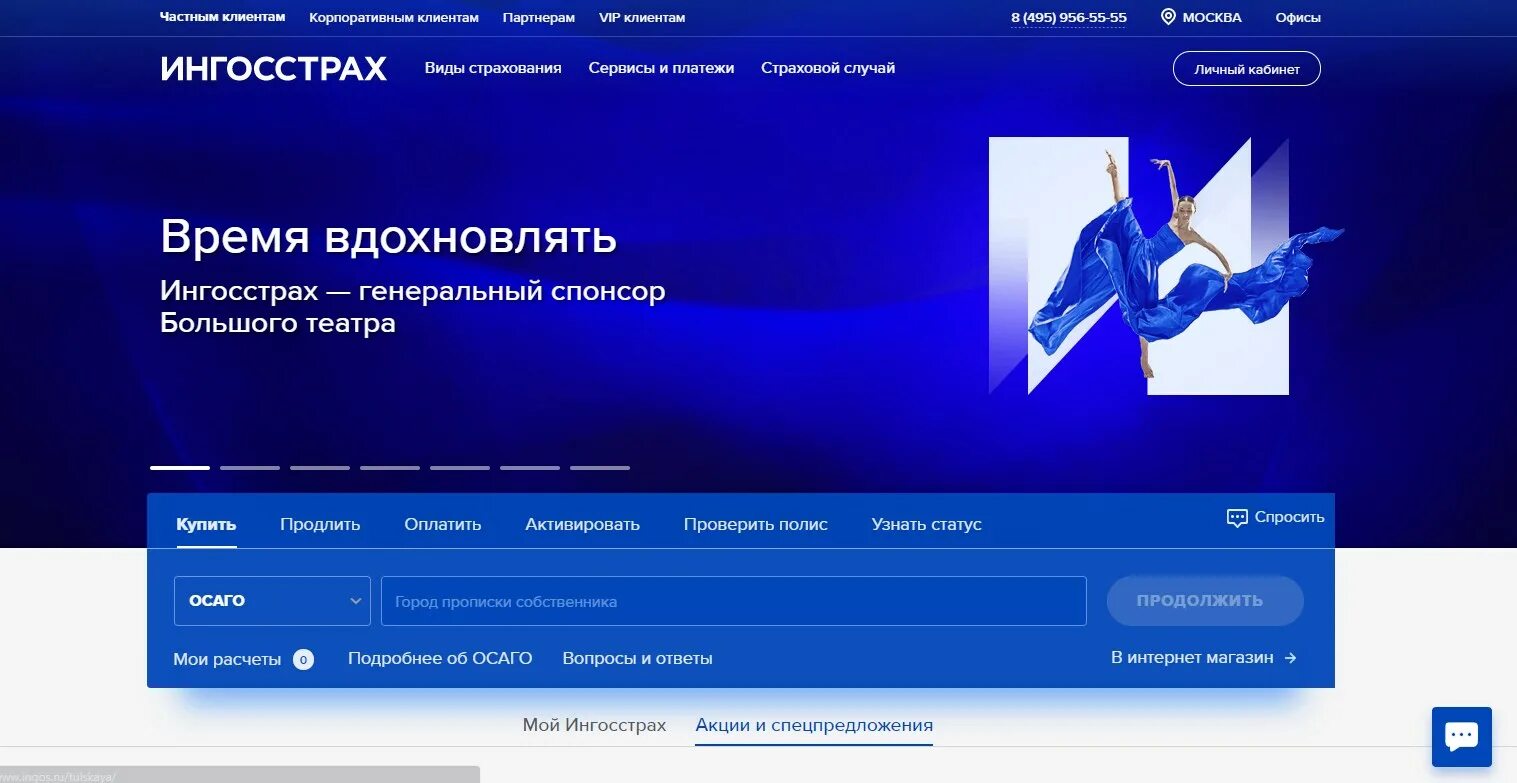
Task: Click the ballet dancer banner image
Action: tap(1166, 266)
